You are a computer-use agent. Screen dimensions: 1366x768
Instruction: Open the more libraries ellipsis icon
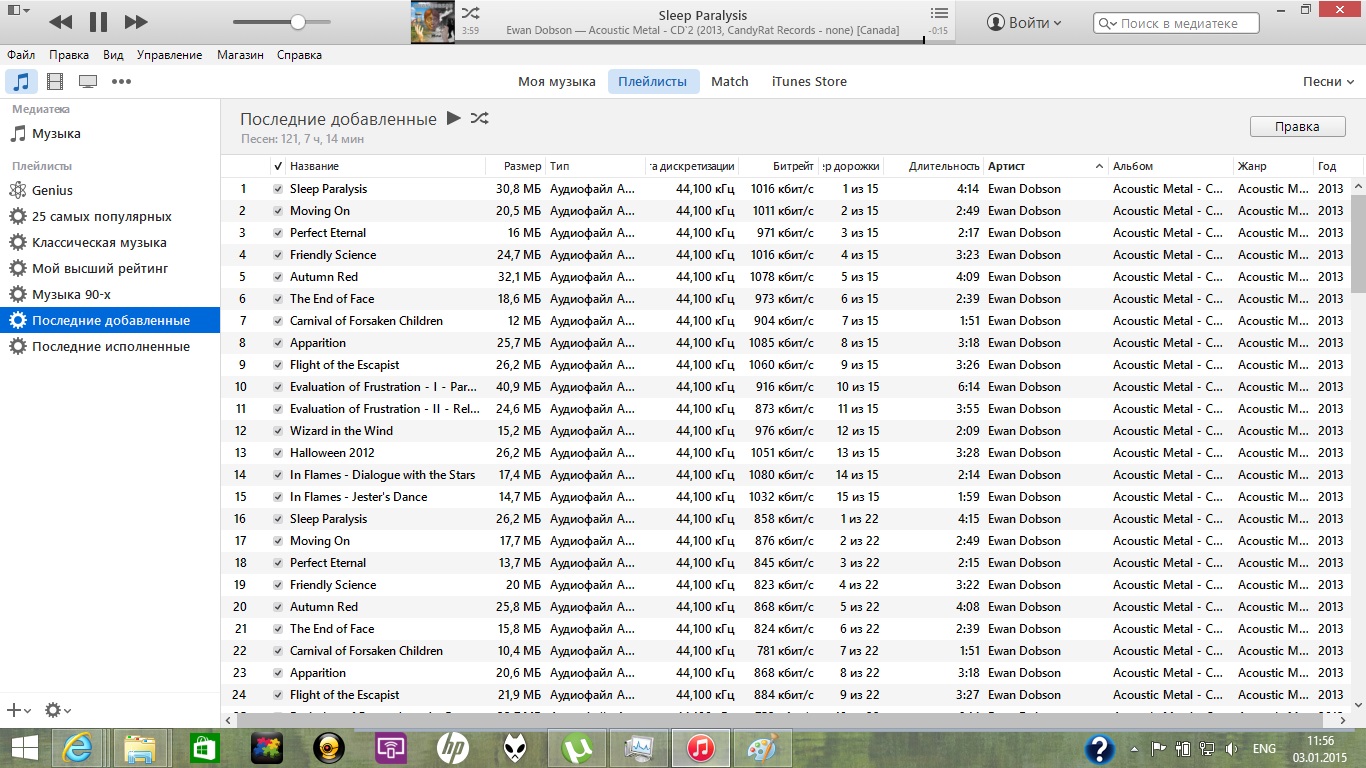121,82
